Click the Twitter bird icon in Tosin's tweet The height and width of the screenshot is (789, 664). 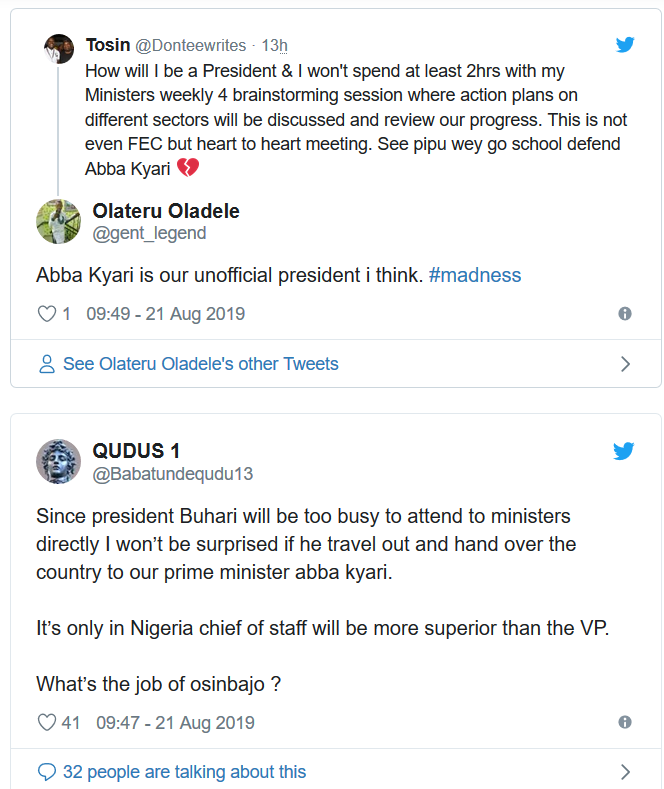625,45
